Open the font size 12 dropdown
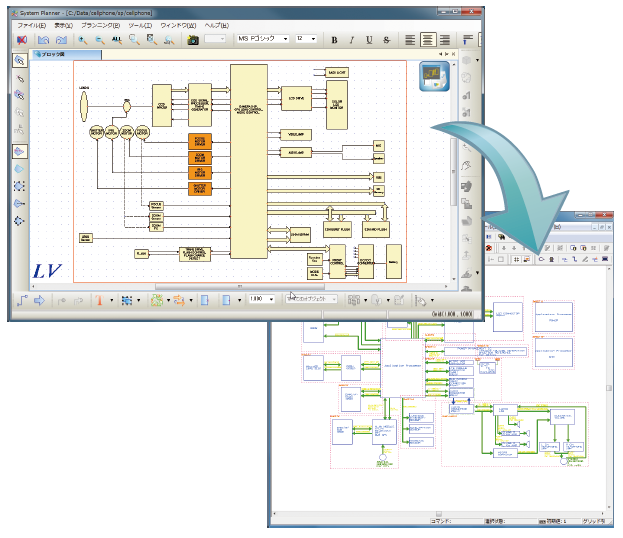Image resolution: width=623 pixels, height=538 pixels. point(306,39)
